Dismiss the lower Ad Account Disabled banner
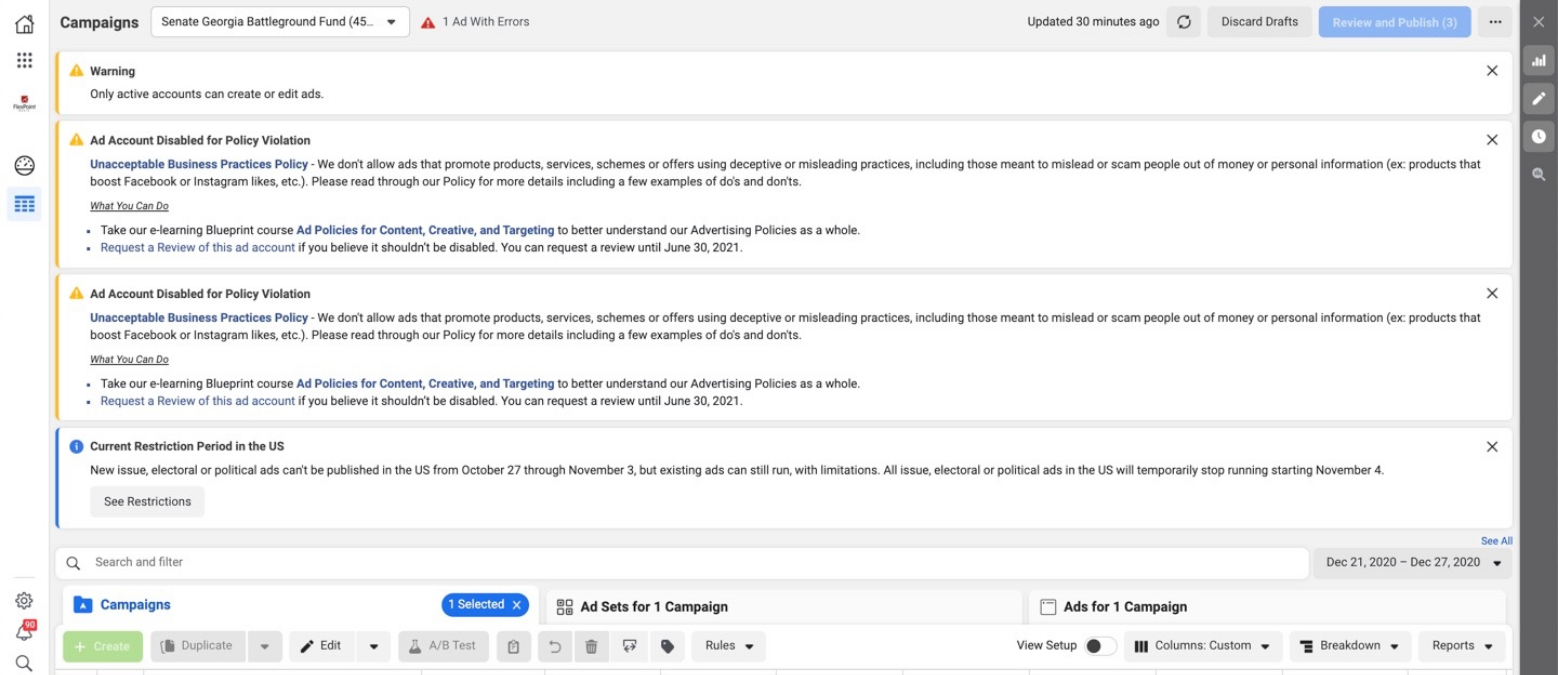 coord(1492,293)
